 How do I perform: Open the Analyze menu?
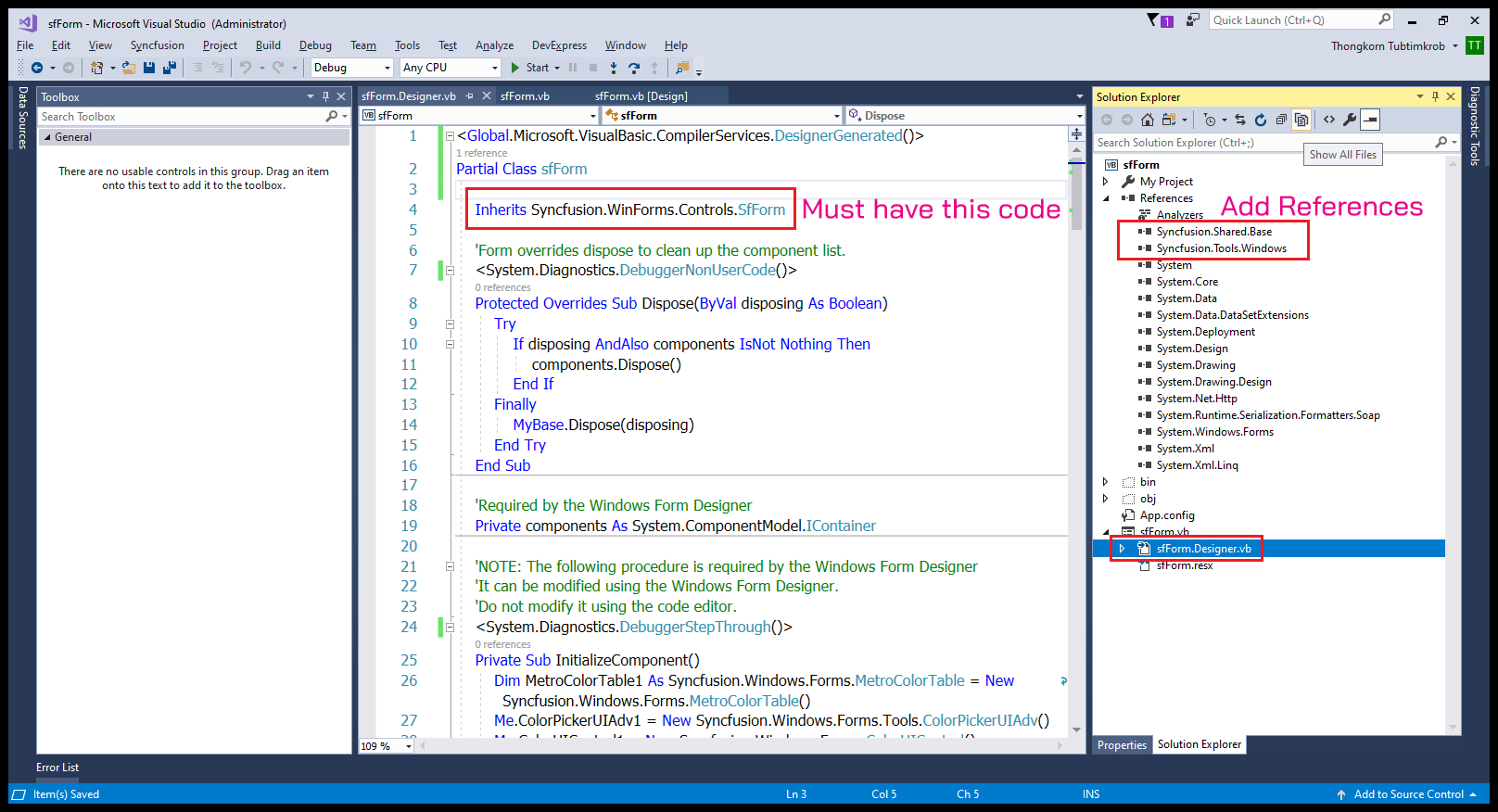coord(494,45)
